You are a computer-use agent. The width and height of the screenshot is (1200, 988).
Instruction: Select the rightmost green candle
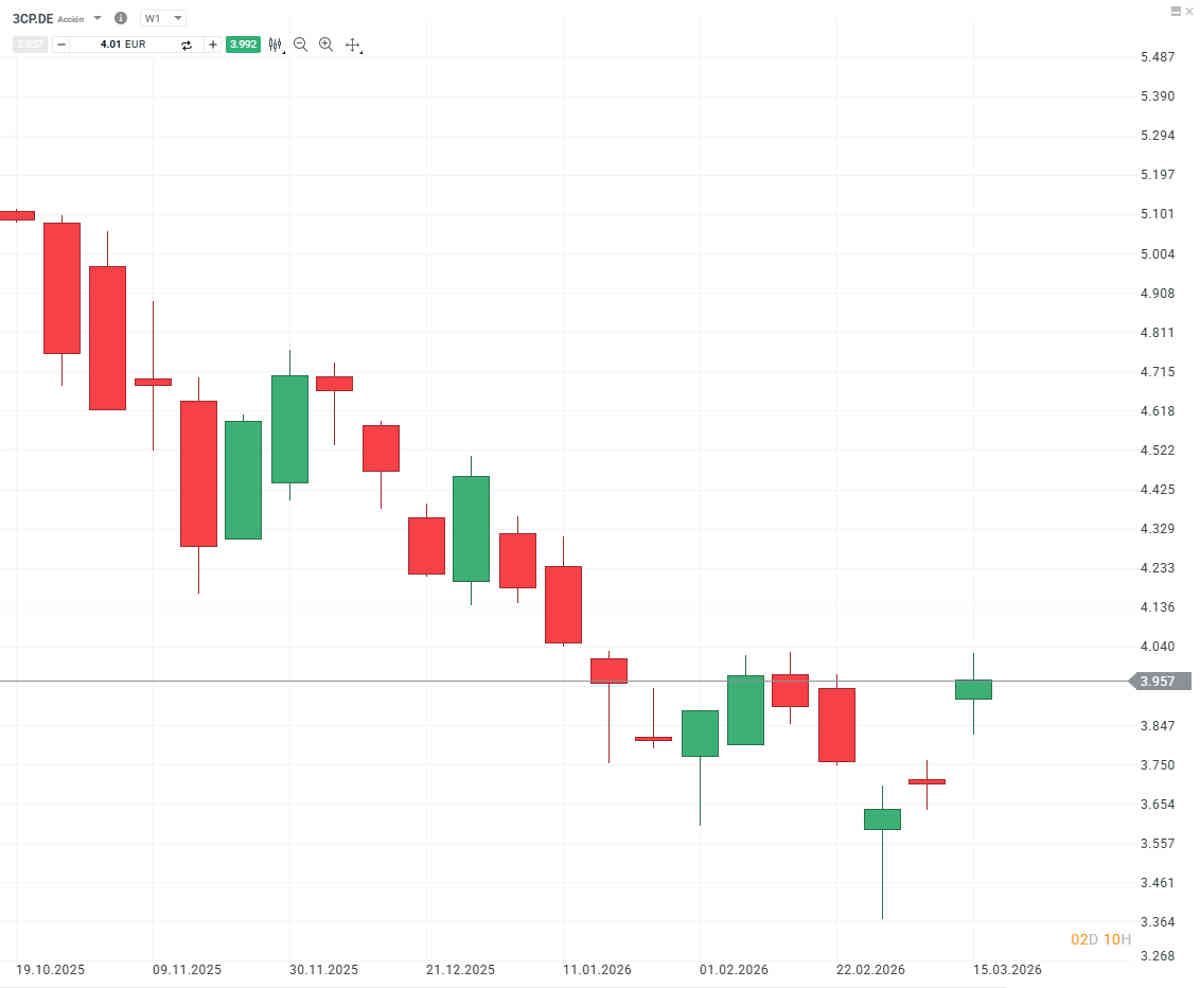[x=973, y=689]
